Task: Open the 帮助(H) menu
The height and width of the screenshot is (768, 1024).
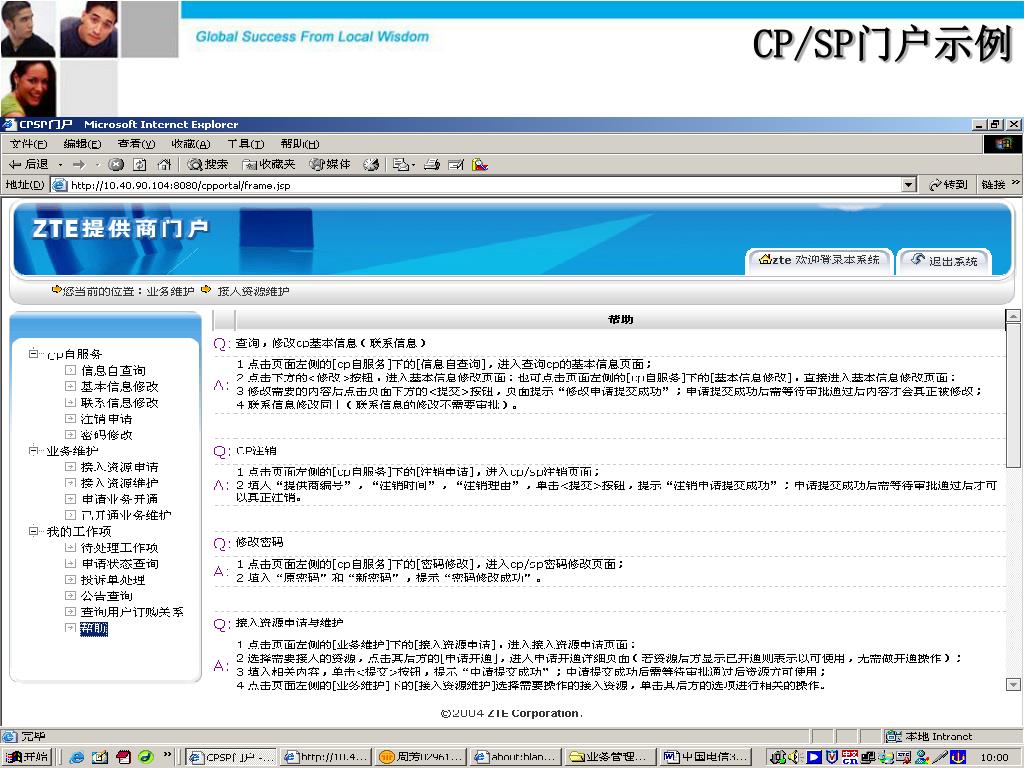Action: (300, 144)
